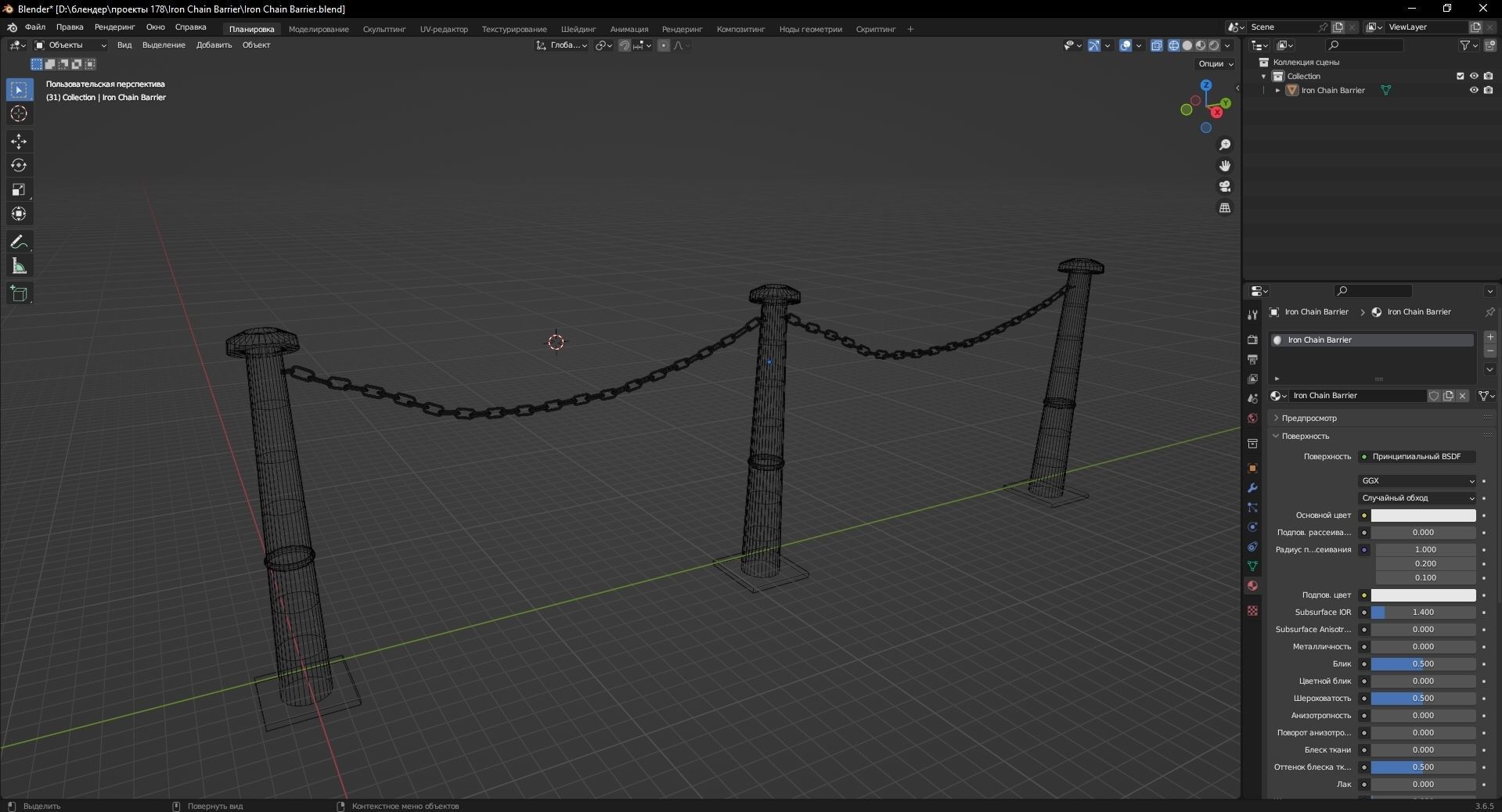
Task: Choose the Annotate pencil tool
Action: (x=19, y=243)
